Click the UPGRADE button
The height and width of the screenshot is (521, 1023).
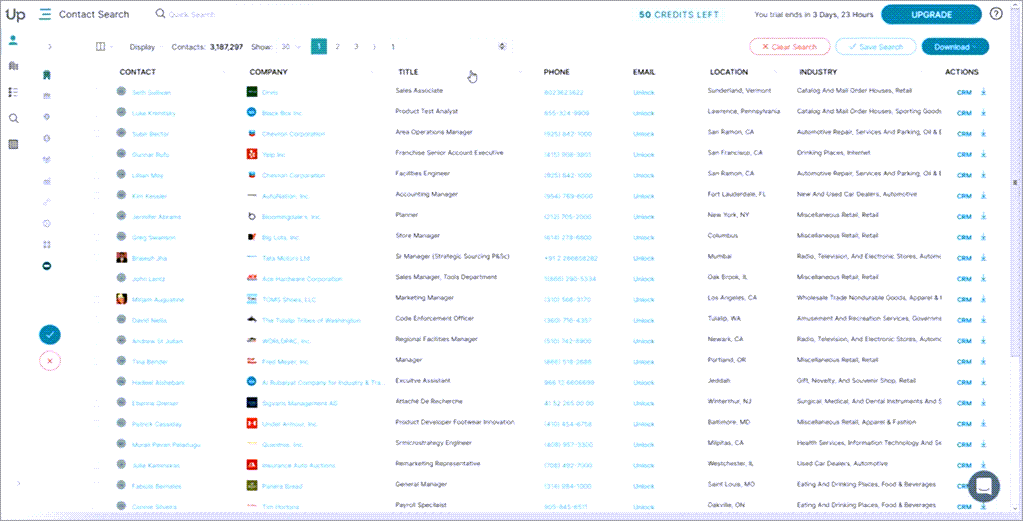[931, 15]
